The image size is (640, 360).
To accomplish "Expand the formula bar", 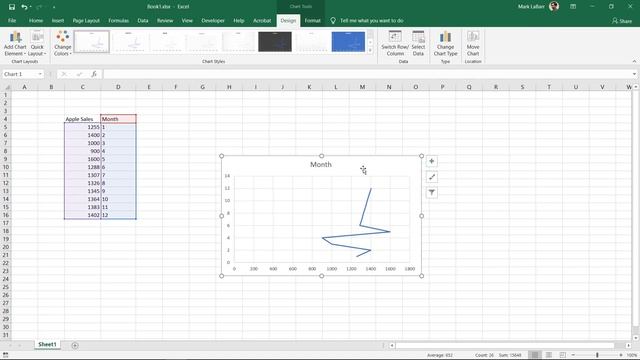I will (x=634, y=74).
